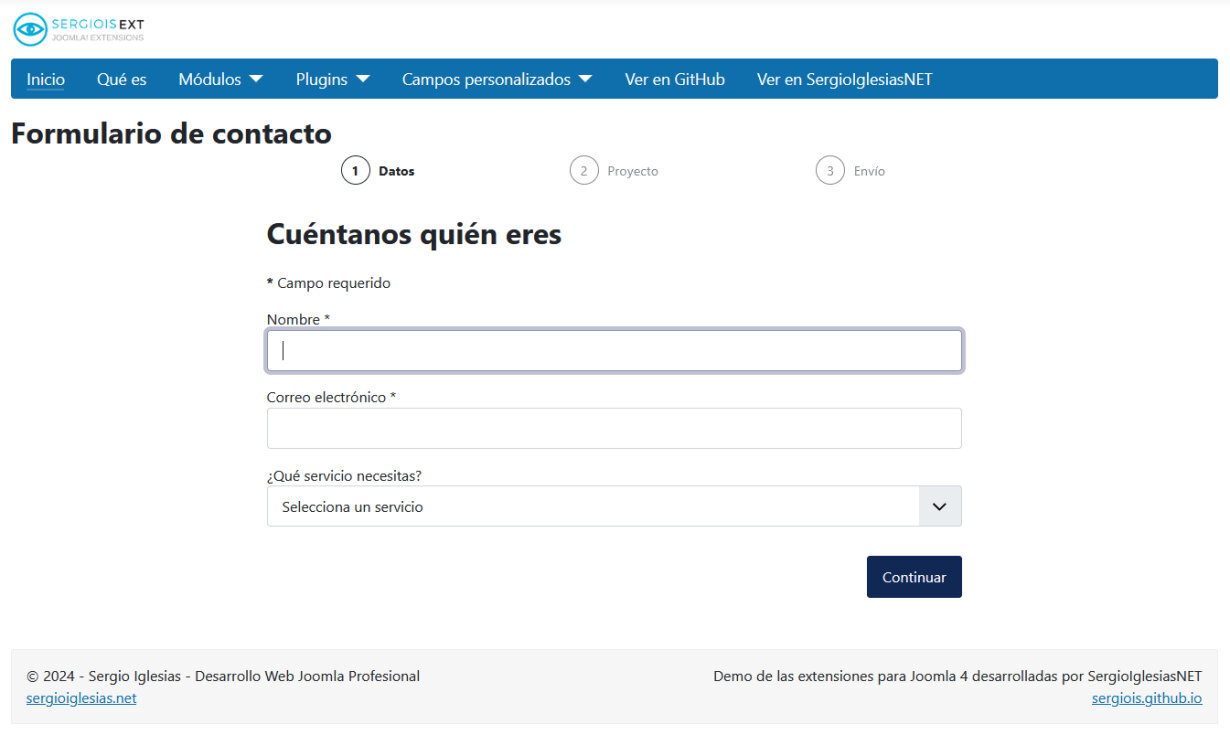Click the Correo electrónico input field
Screen dimensions: 1230x735
coord(614,428)
